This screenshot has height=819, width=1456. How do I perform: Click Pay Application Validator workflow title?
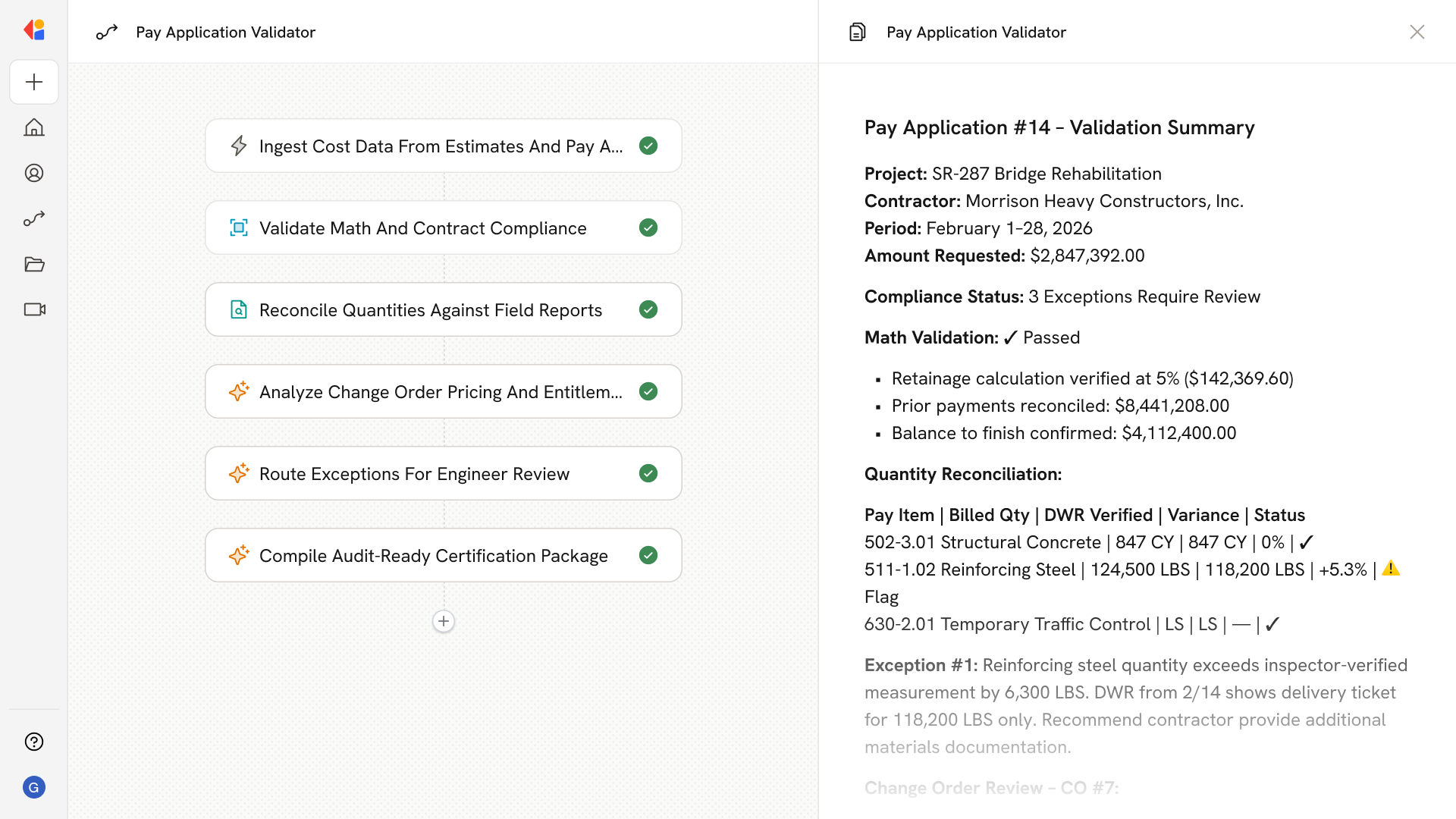[225, 32]
